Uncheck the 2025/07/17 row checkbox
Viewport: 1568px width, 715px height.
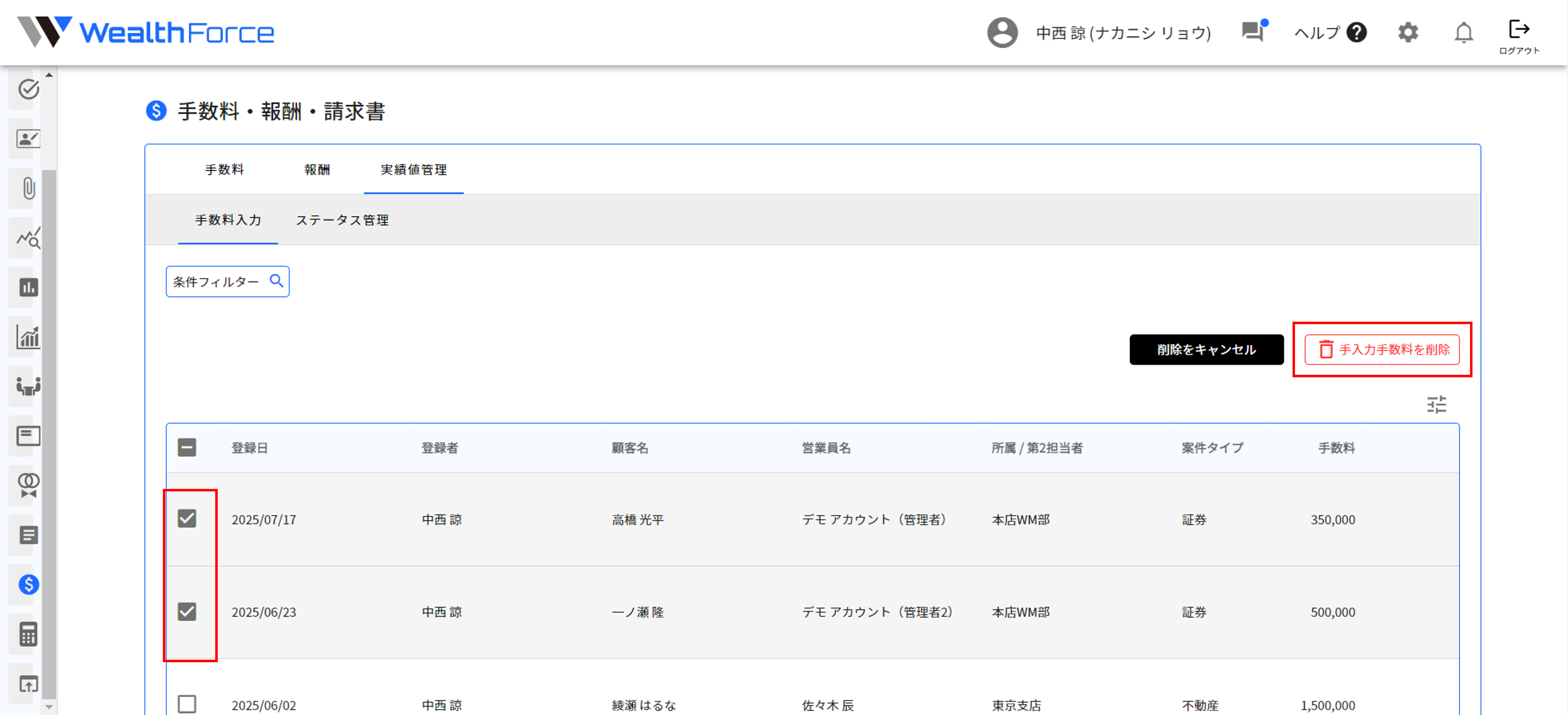187,519
